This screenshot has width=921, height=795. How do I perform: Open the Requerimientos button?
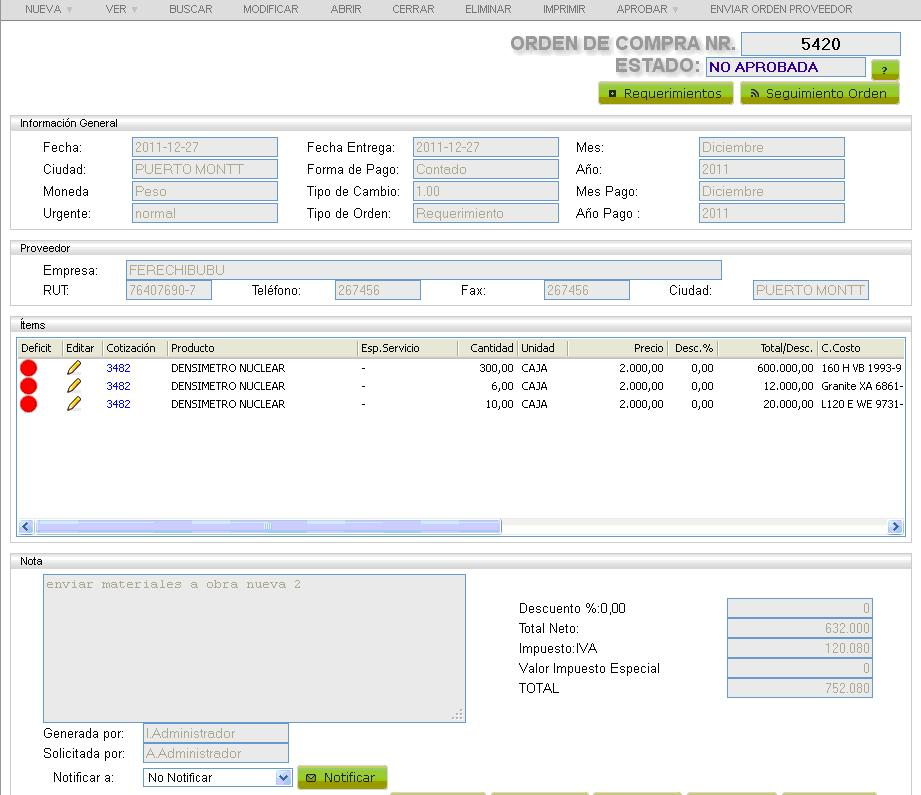[x=665, y=93]
